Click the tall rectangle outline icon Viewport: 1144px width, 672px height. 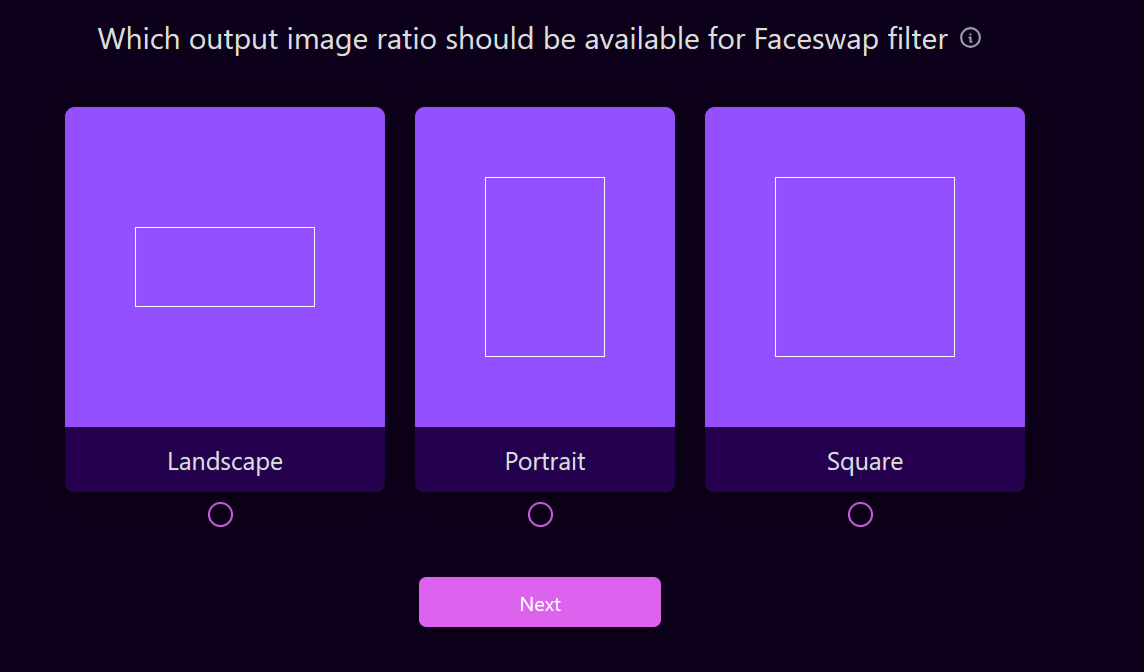click(545, 267)
